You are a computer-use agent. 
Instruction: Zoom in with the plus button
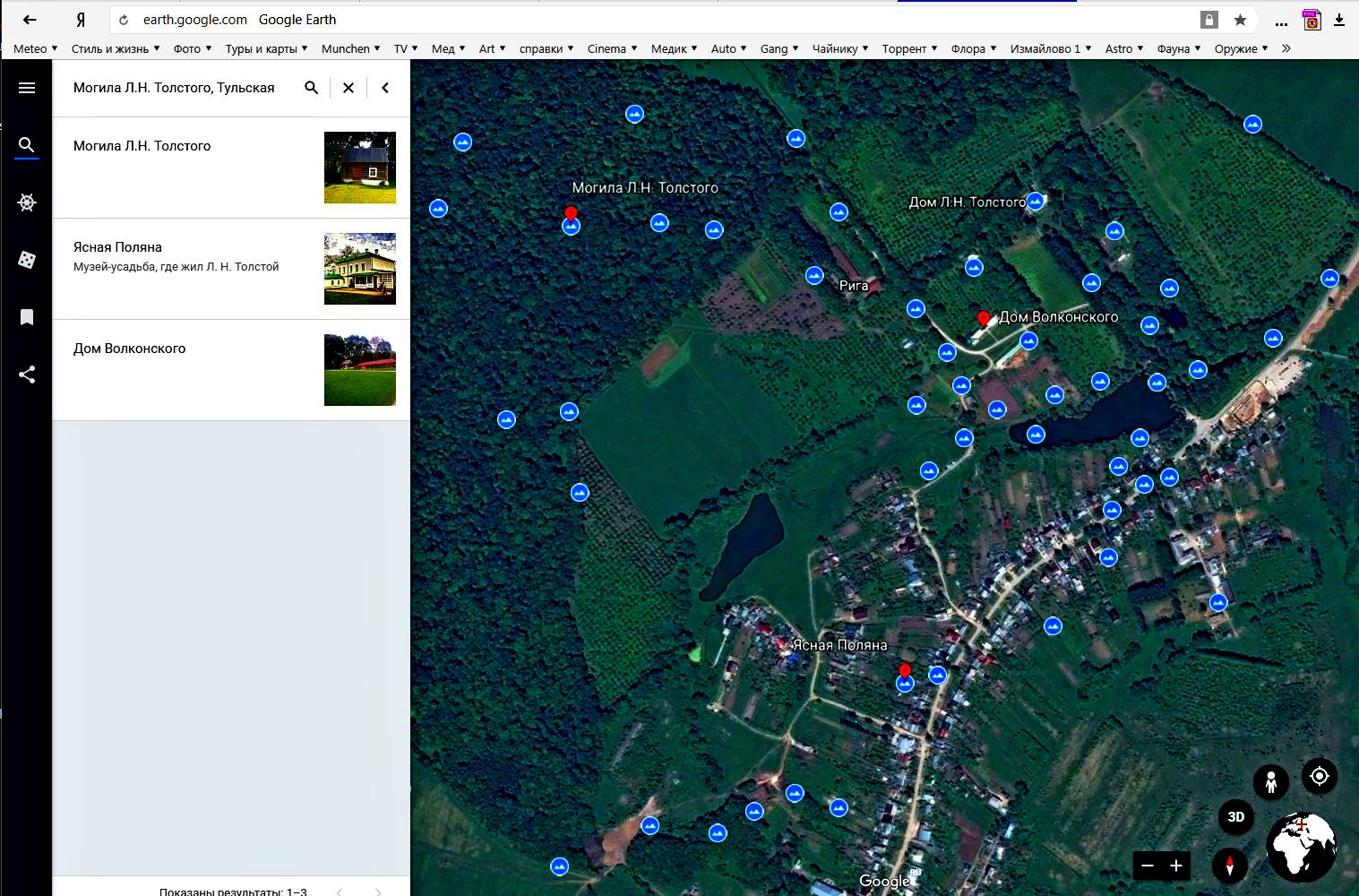1176,866
